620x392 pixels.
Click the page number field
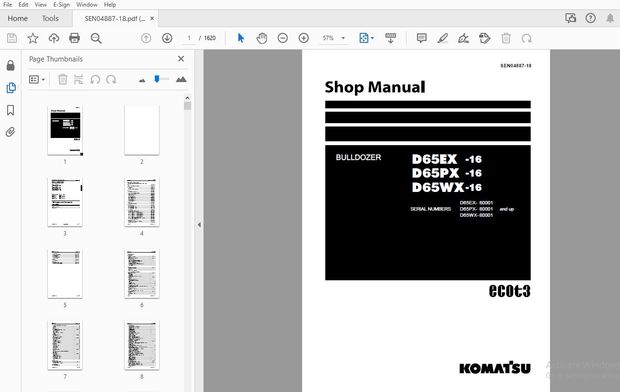[189, 38]
